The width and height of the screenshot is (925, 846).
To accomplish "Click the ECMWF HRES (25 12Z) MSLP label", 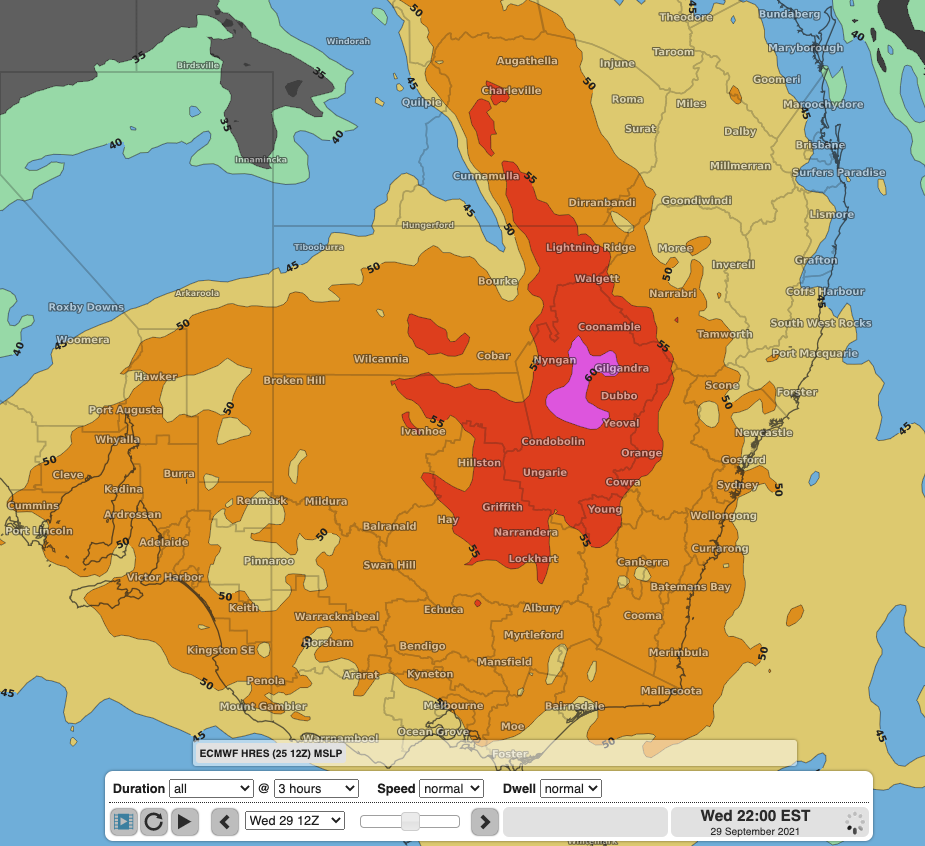I will (x=271, y=753).
